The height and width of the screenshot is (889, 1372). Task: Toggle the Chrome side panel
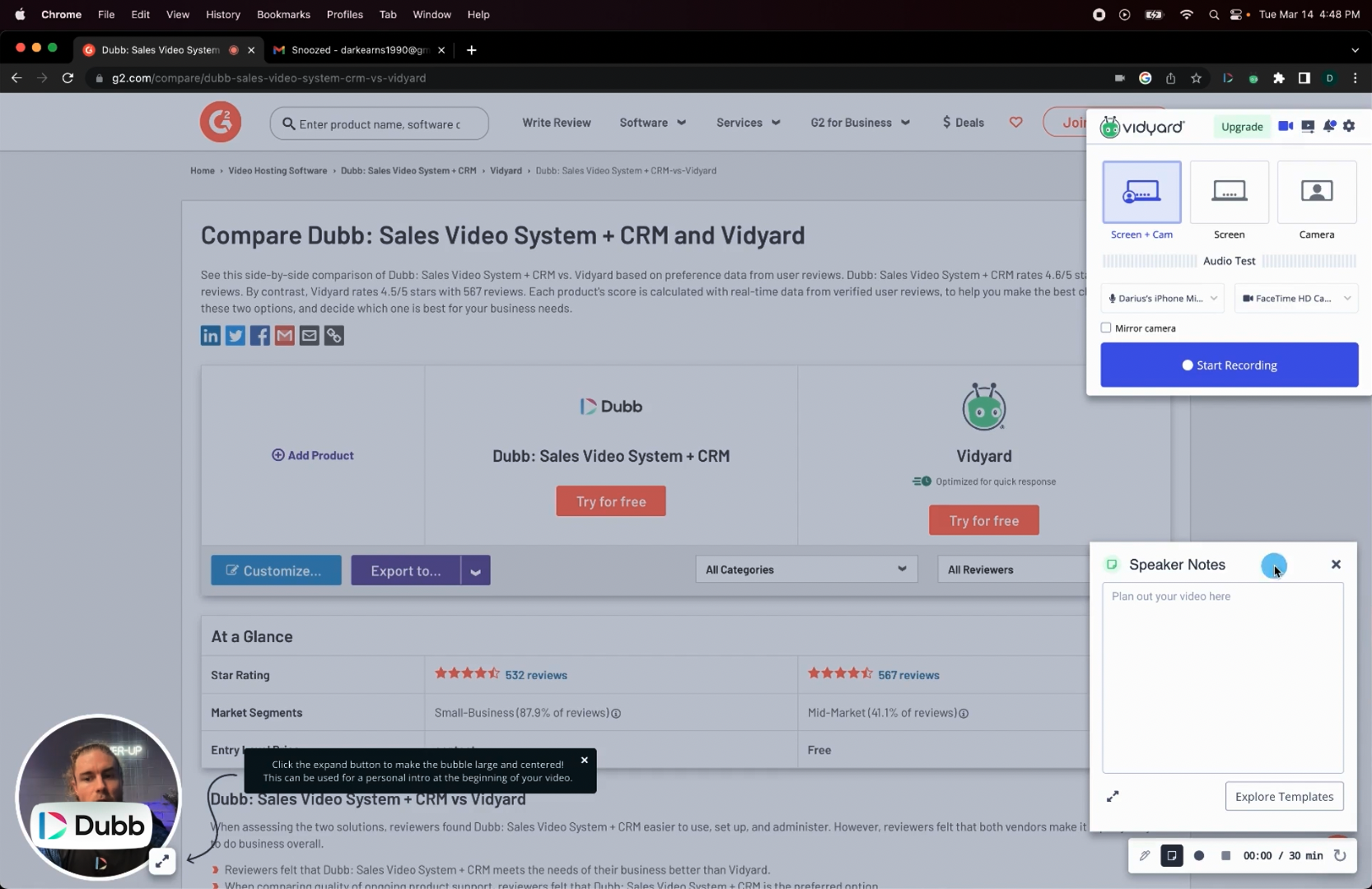tap(1304, 78)
